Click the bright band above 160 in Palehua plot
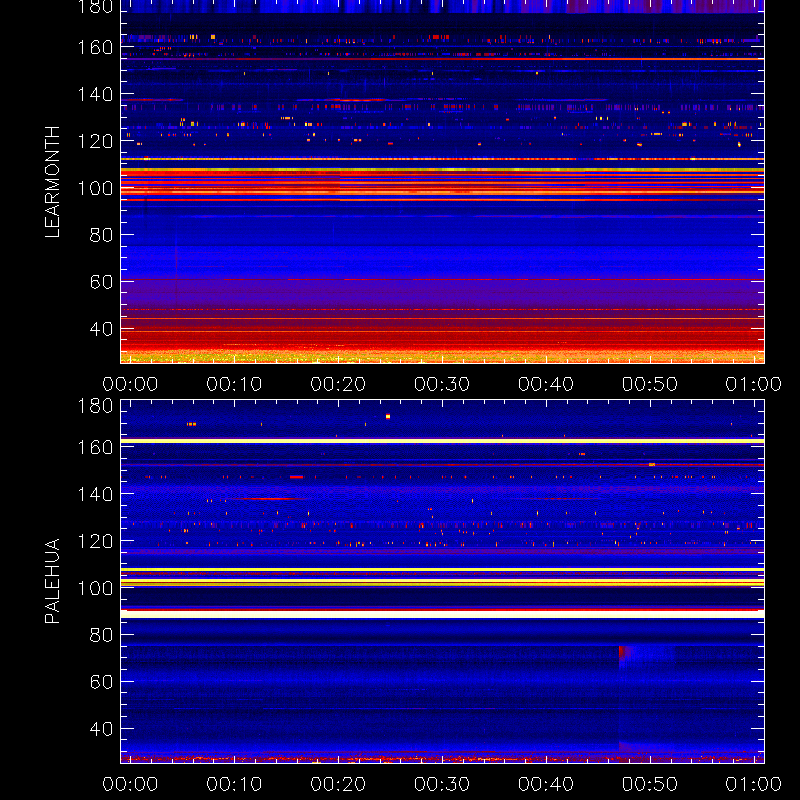This screenshot has height=800, width=800. click(442, 441)
